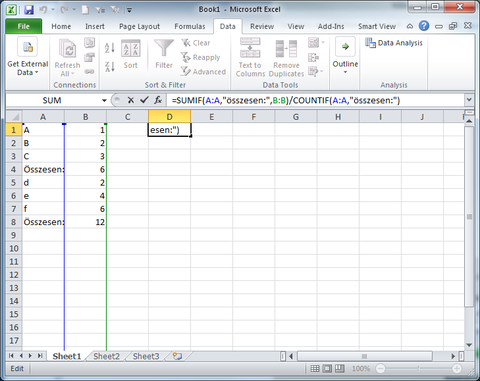Viewport: 480px width, 381px height.
Task: Select column D header
Action: coord(169,117)
